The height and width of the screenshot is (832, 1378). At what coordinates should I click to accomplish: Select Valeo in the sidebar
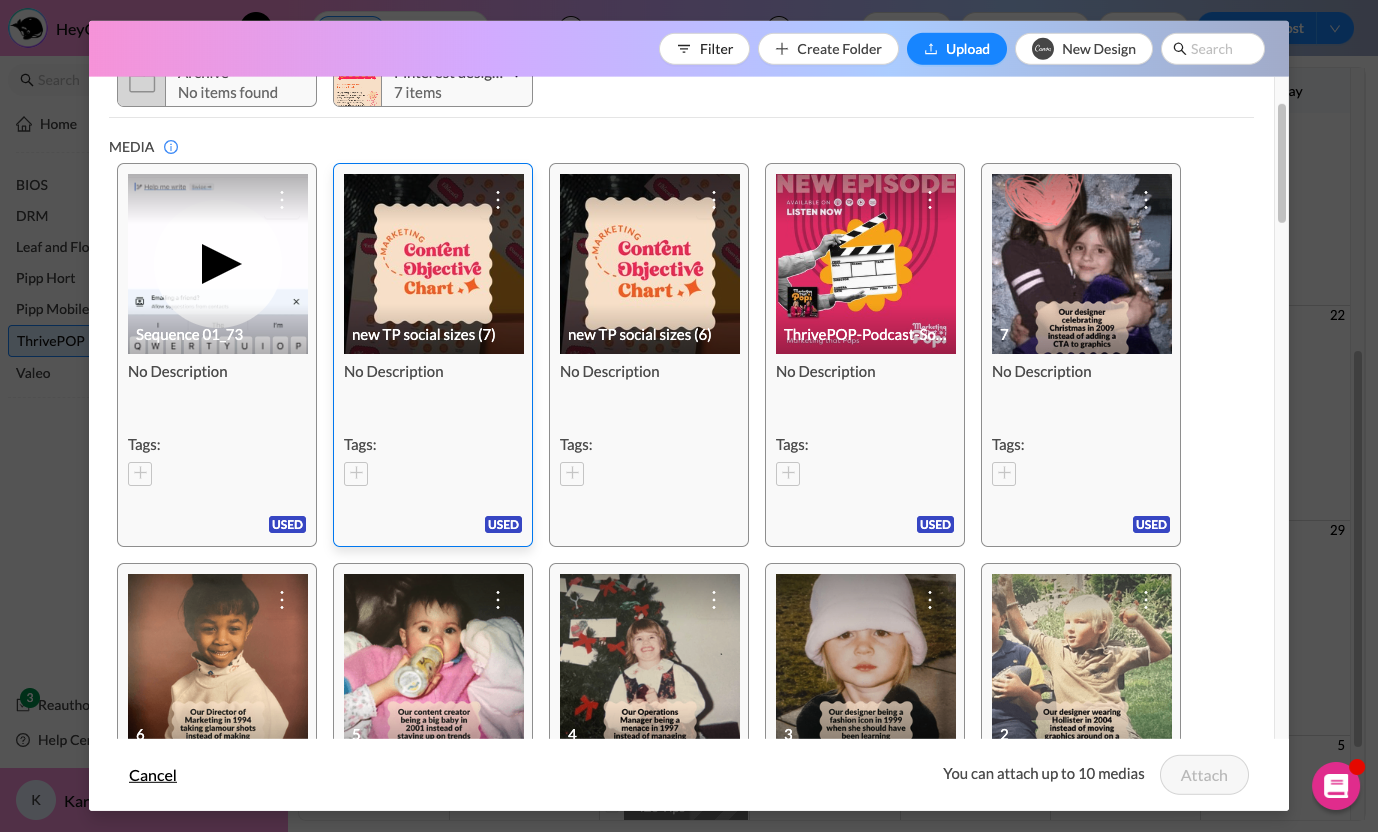coord(33,373)
